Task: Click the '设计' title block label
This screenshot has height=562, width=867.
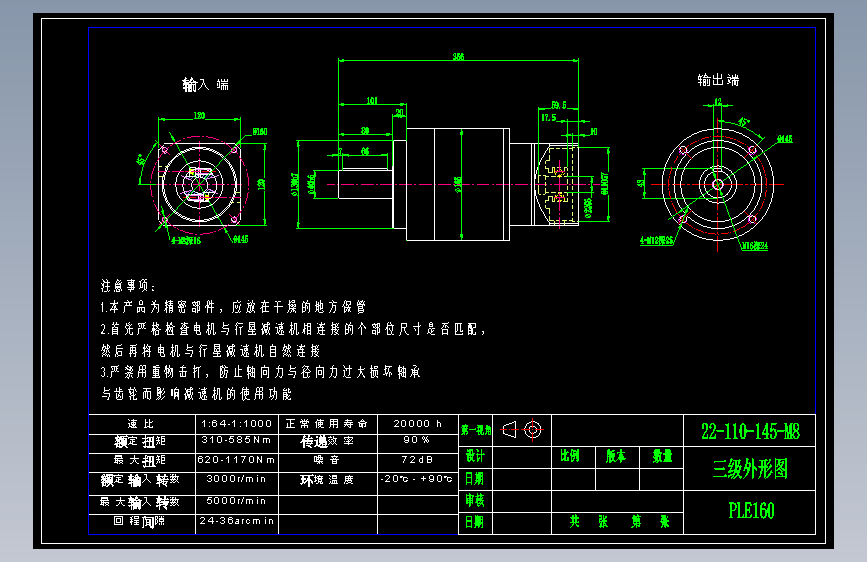Action: coord(475,456)
